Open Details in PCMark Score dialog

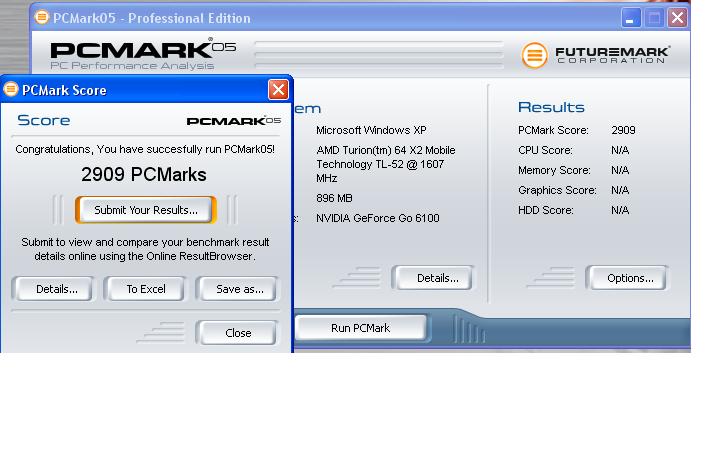56,289
